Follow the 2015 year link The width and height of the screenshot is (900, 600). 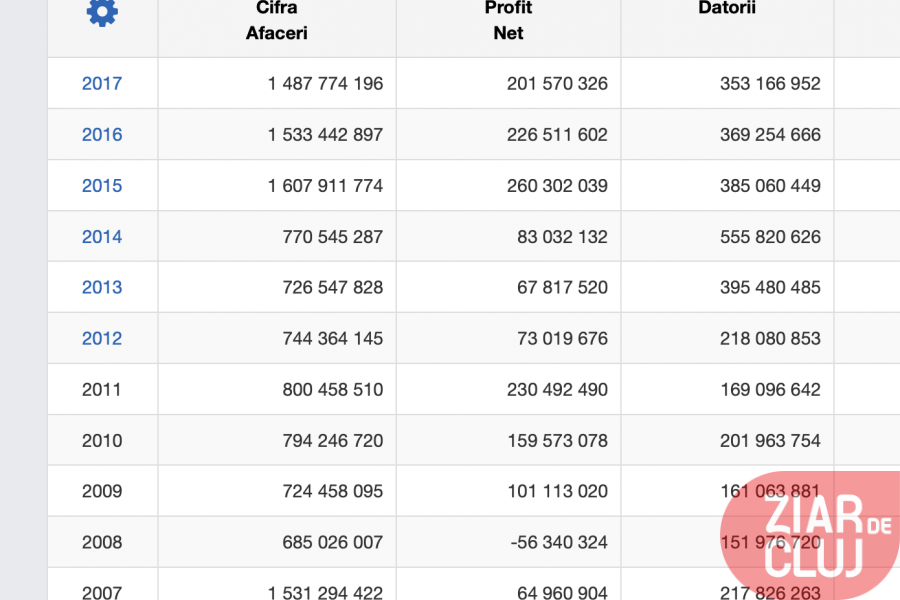click(102, 185)
